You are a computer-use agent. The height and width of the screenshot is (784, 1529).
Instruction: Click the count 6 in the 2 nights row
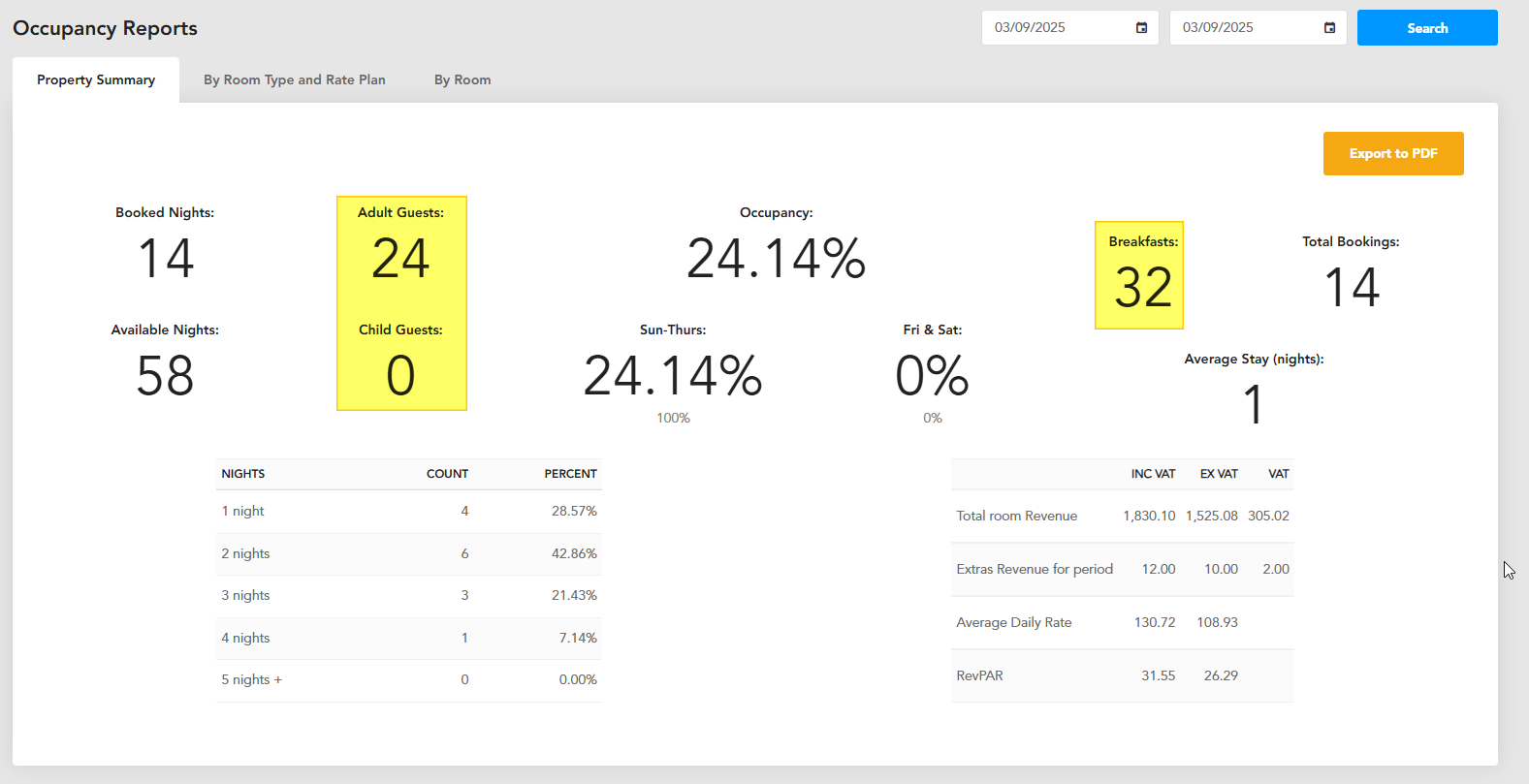[x=464, y=553]
